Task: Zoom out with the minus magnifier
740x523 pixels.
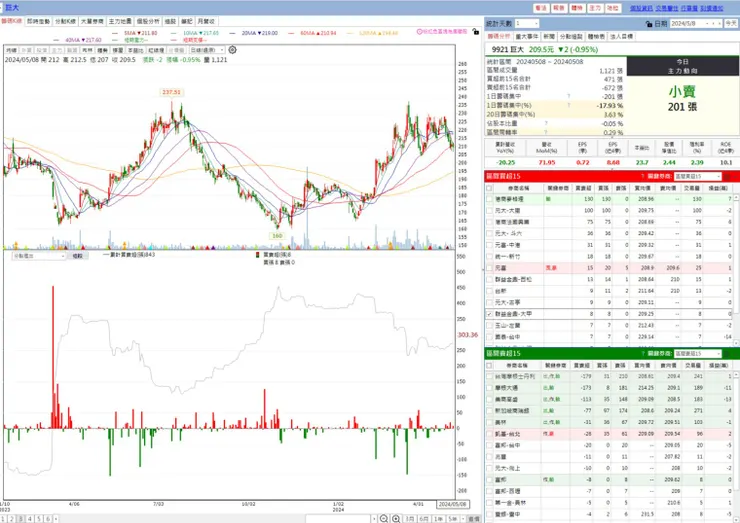Action: pyautogui.click(x=384, y=519)
